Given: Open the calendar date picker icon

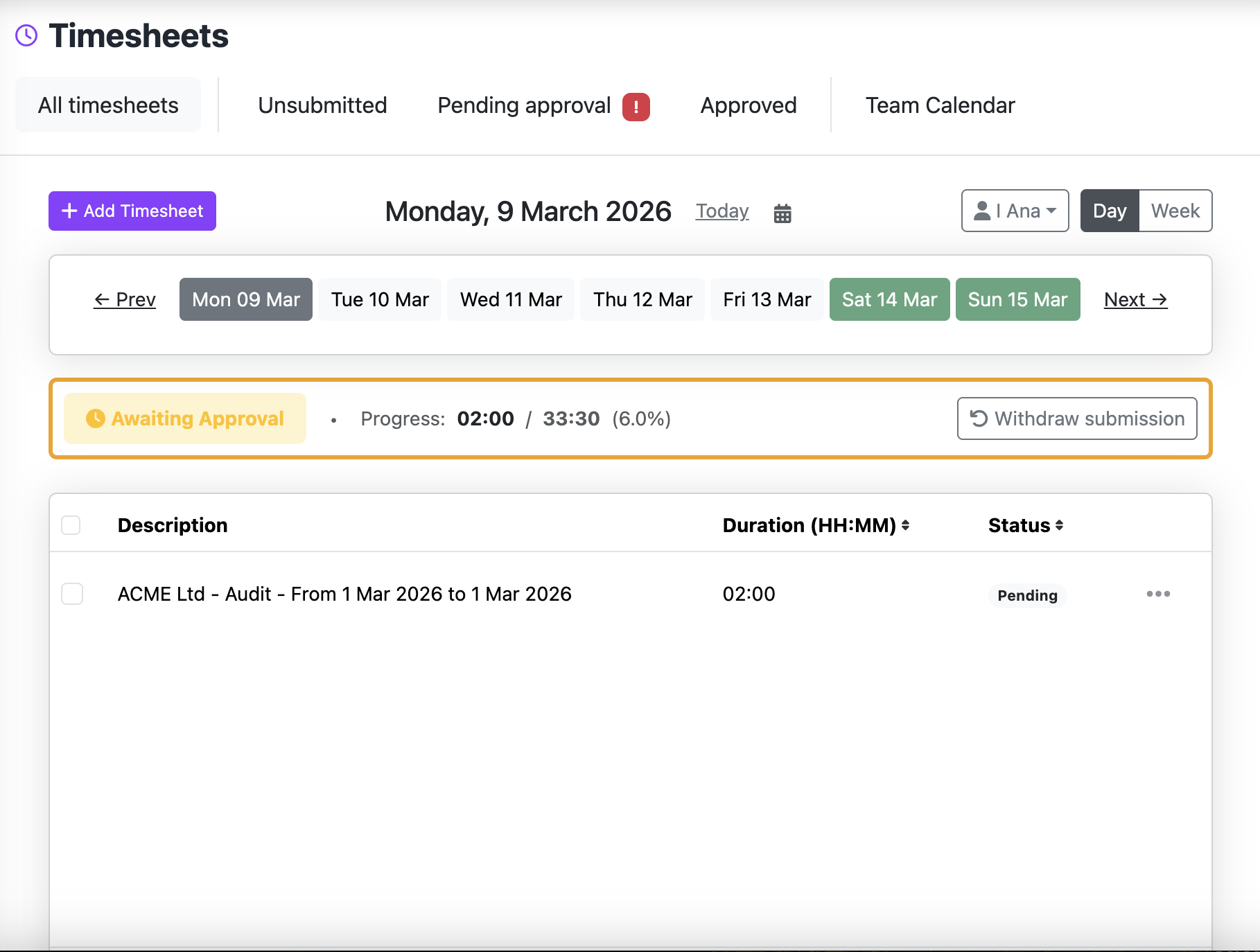Looking at the screenshot, I should [782, 213].
